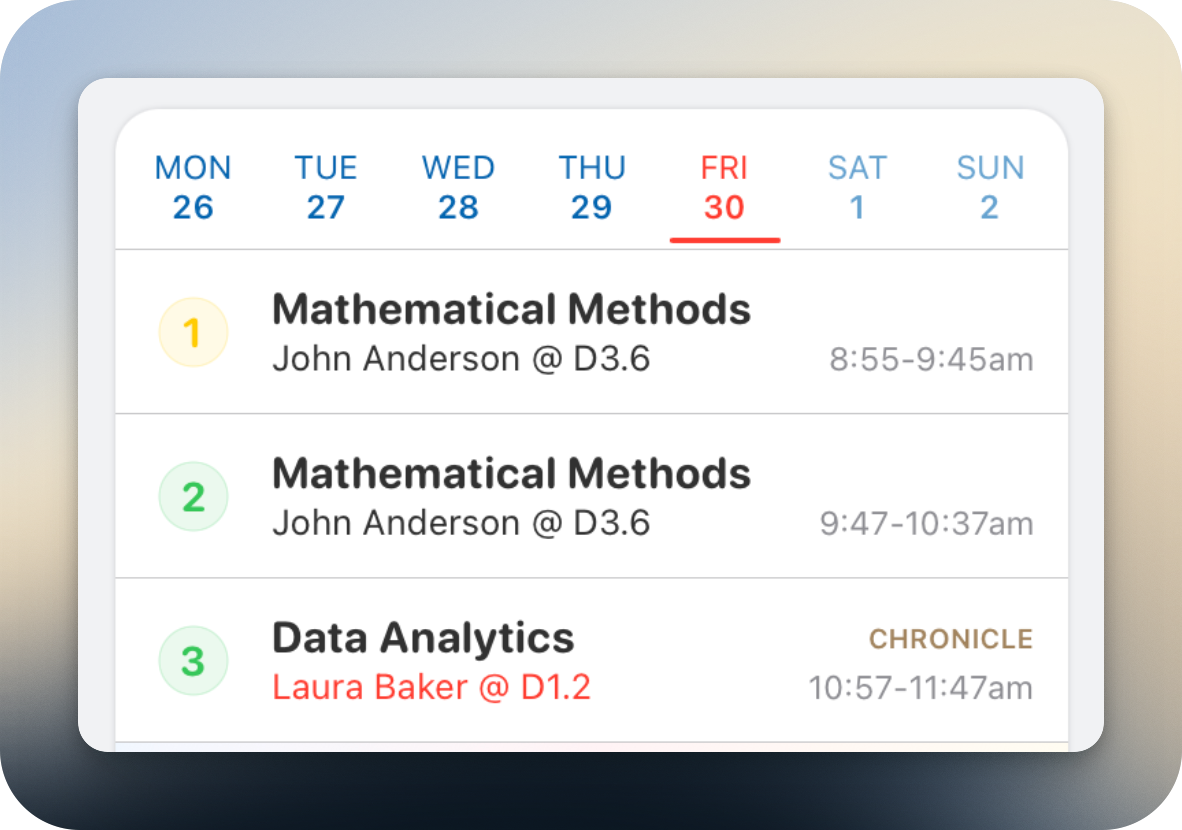Click the CHRONICLE label
The height and width of the screenshot is (830, 1182).
pos(950,639)
